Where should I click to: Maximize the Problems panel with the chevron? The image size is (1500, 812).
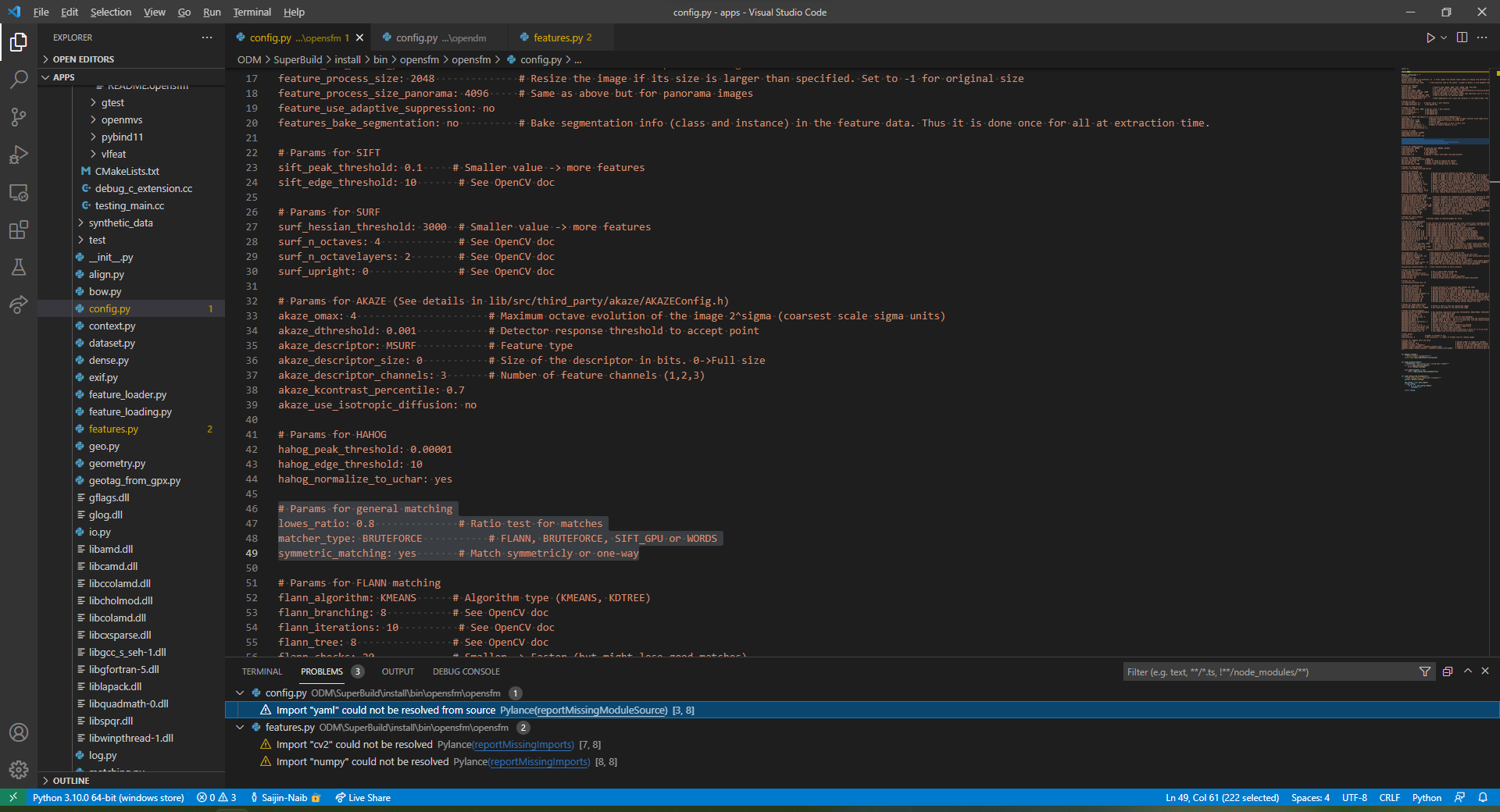(x=1468, y=671)
